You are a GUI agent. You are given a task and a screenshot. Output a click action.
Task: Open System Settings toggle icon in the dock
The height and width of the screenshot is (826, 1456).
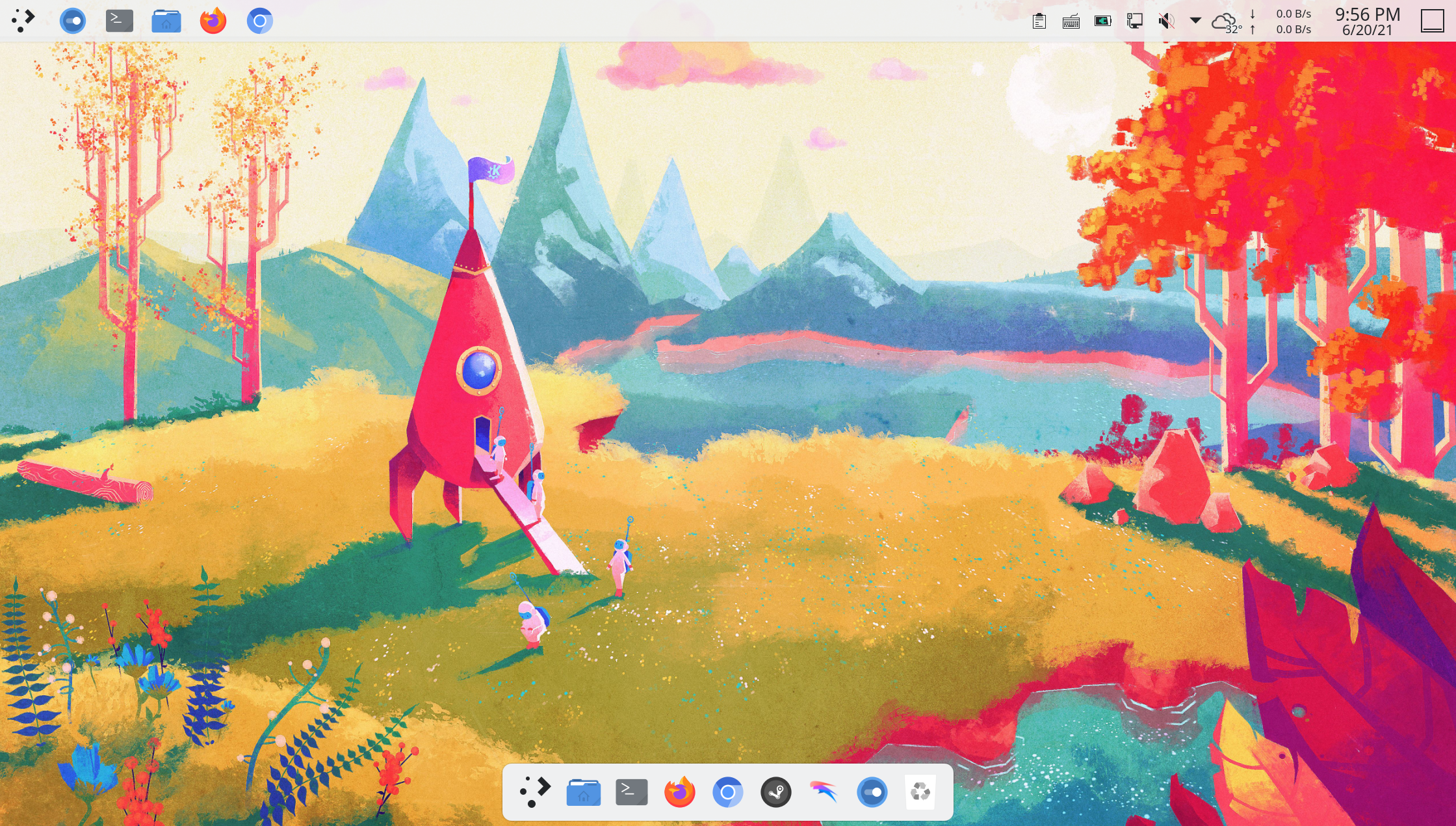click(x=872, y=792)
